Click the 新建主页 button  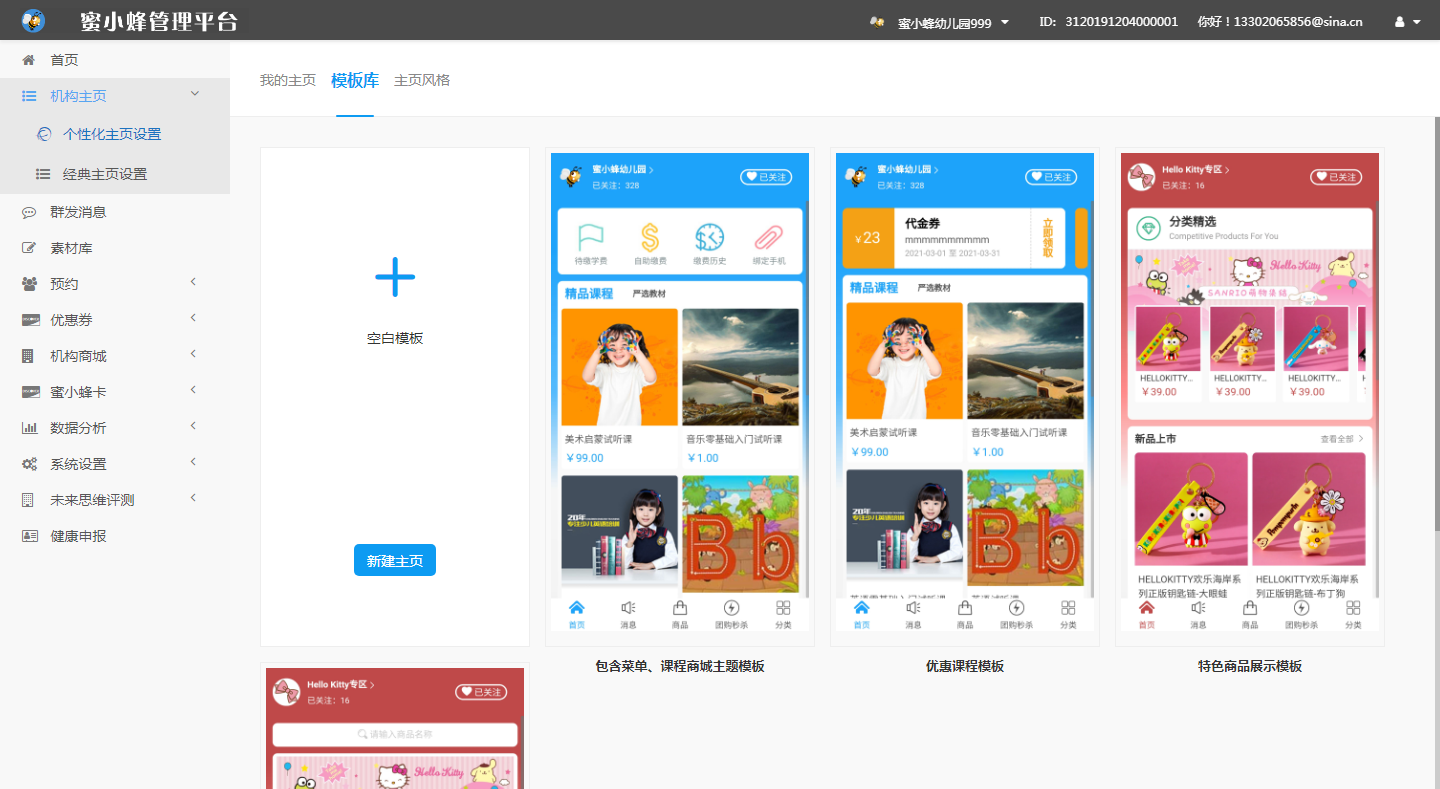pos(395,561)
